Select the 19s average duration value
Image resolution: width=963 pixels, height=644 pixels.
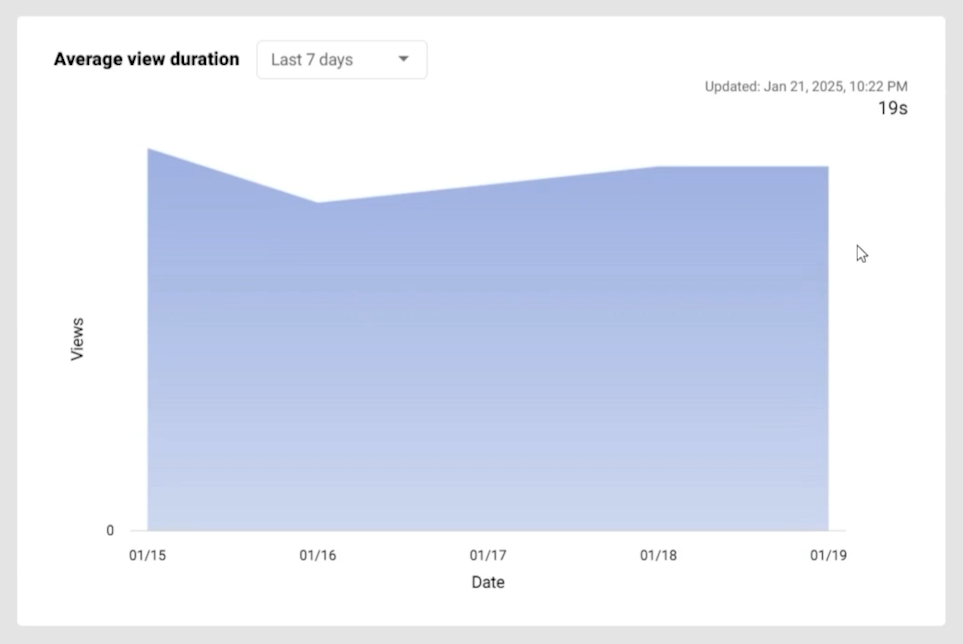click(x=892, y=108)
